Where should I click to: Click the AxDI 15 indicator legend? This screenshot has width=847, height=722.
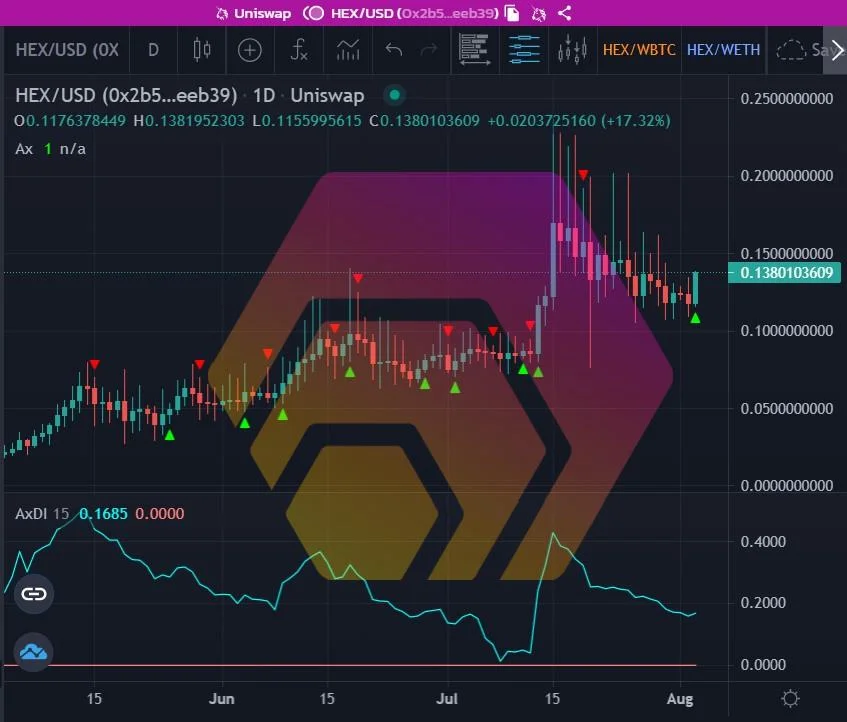[42, 514]
